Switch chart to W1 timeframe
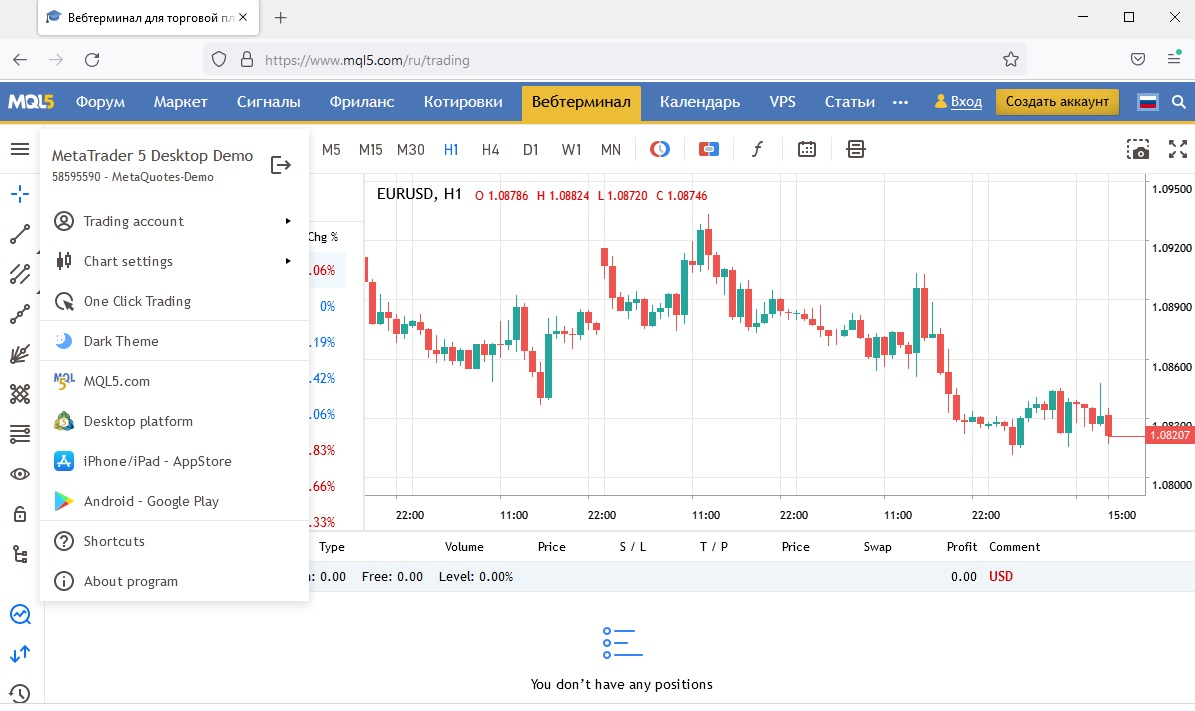This screenshot has height=711, width=1195. click(571, 149)
